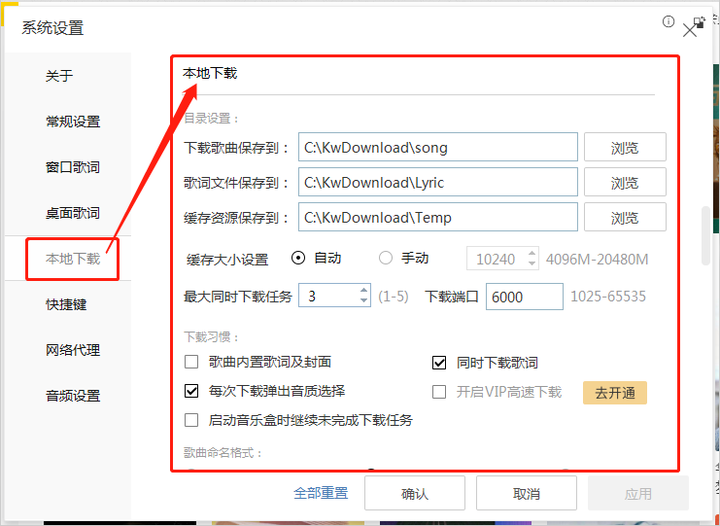The width and height of the screenshot is (720, 526).
Task: Select 手动 cache size option
Action: point(386,258)
